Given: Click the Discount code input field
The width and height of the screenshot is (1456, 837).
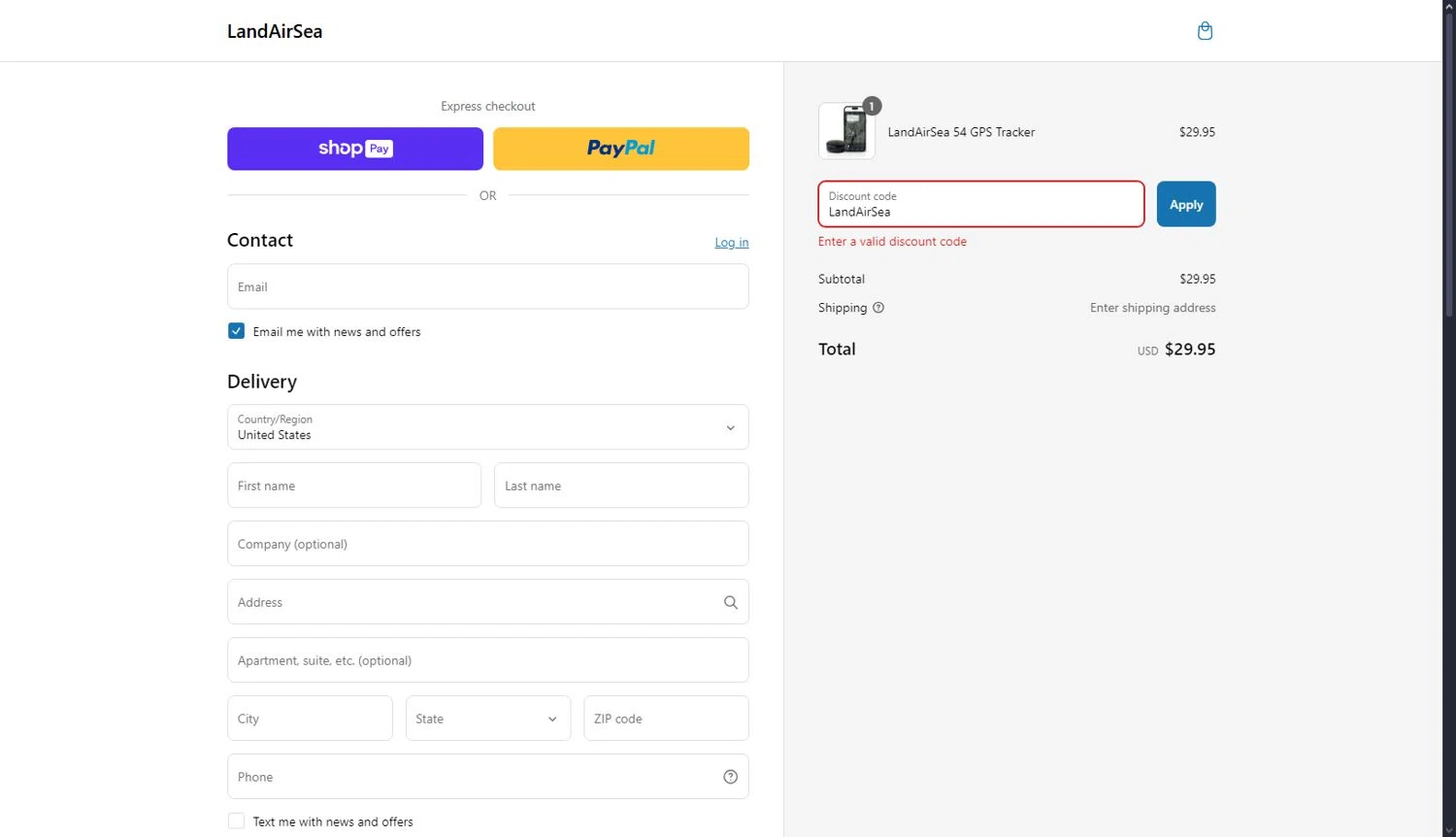Looking at the screenshot, I should coord(981,204).
